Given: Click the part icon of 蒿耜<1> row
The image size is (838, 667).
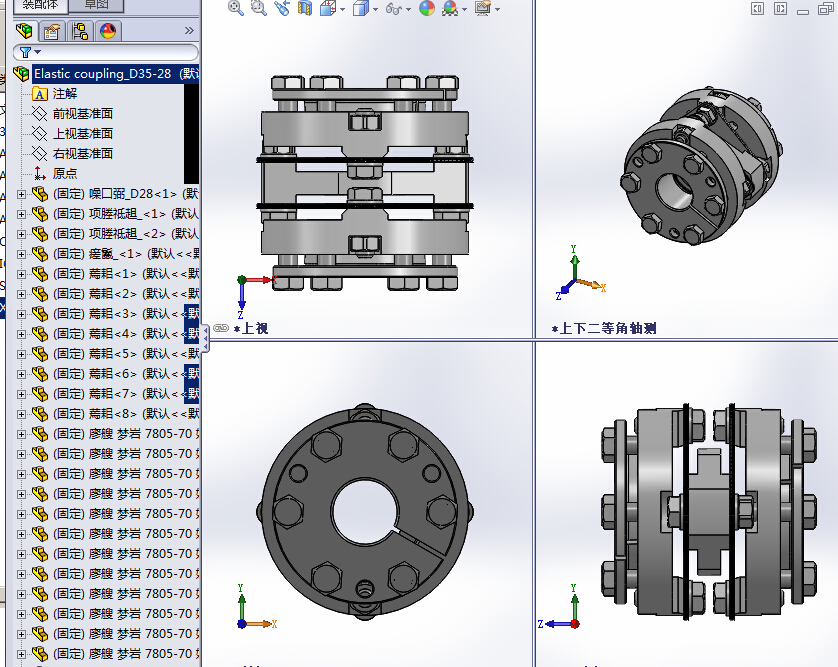Looking at the screenshot, I should click(x=40, y=274).
